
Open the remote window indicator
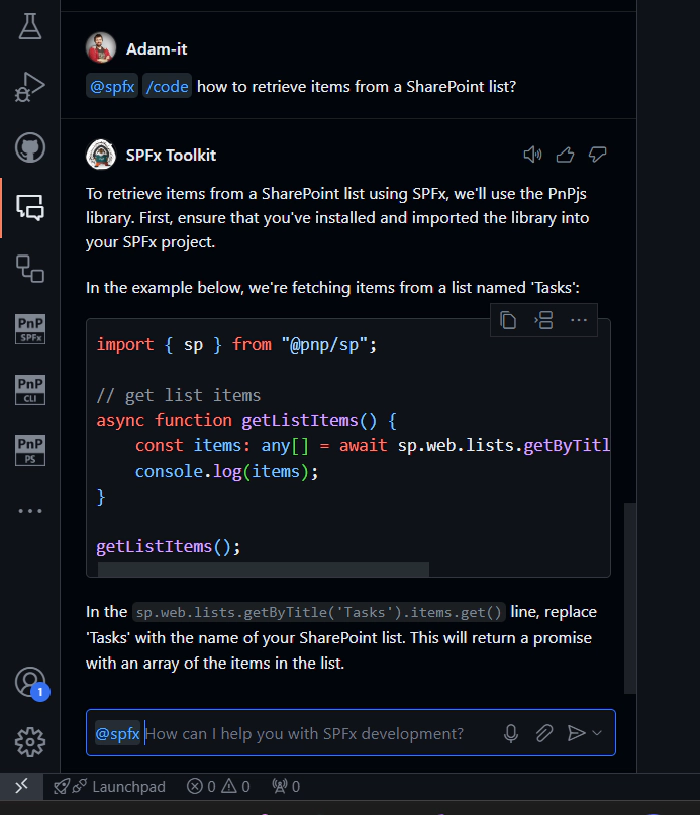tap(21, 786)
